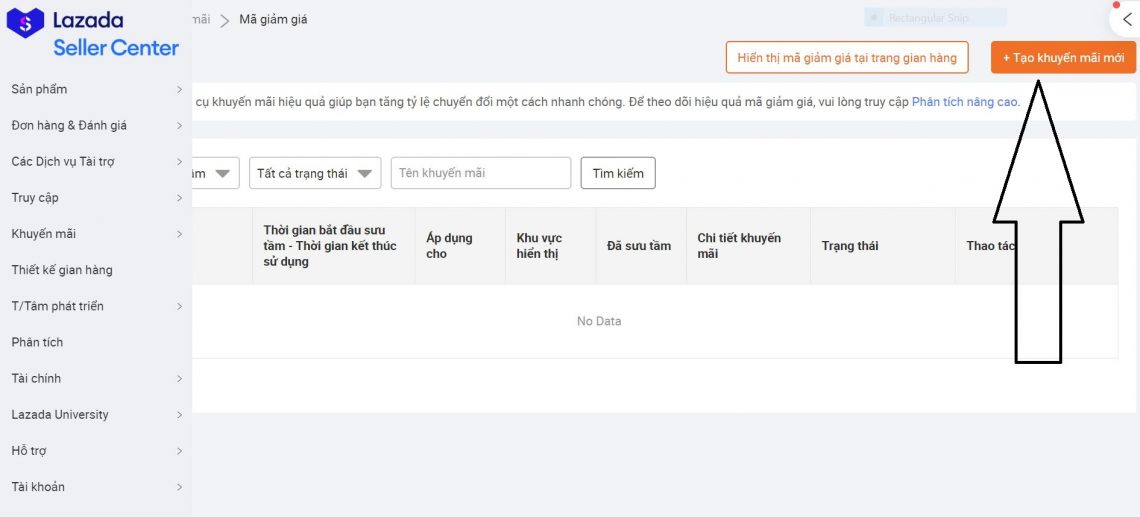Click the Mã giảm giá breadcrumb
Viewport: 1140px width, 517px height.
tap(273, 20)
